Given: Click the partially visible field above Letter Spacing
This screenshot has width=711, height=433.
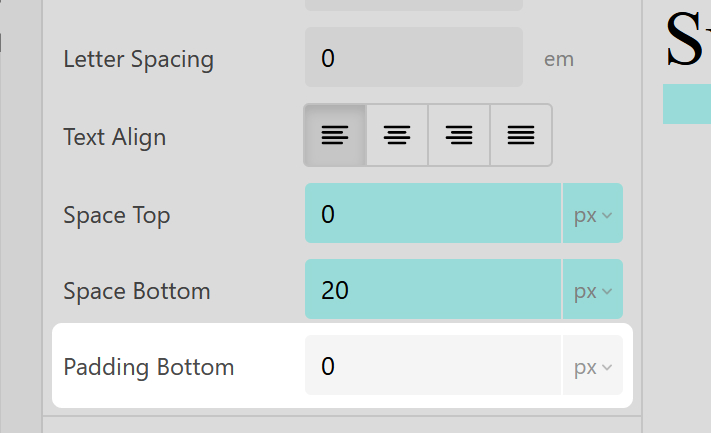Looking at the screenshot, I should click(x=413, y=5).
